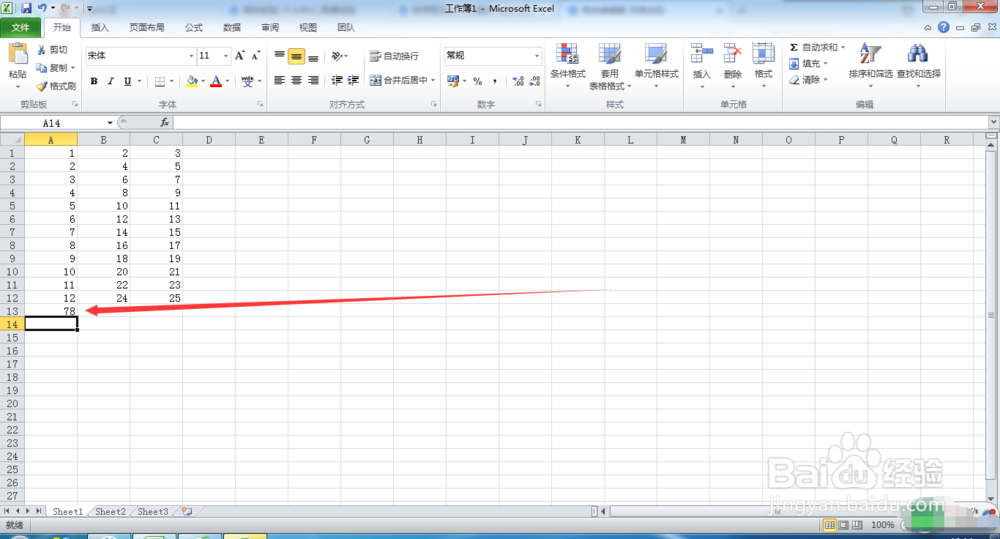Toggle Bold formatting
Viewport: 1000px width, 539px height.
94,81
